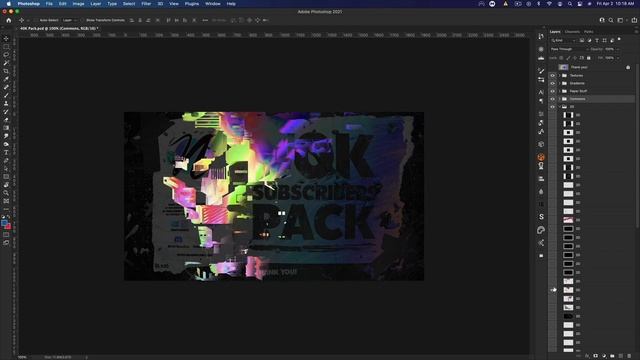Select the Rectangular Marquee tool
The height and width of the screenshot is (360, 640).
point(6,47)
